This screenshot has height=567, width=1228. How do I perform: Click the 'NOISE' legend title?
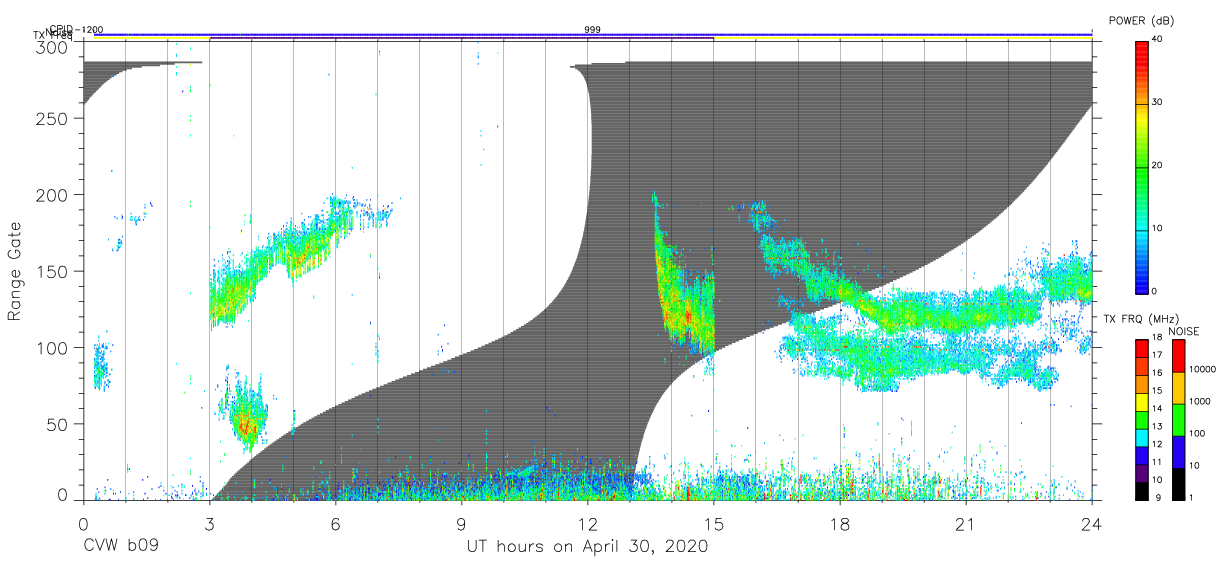[x=1184, y=331]
